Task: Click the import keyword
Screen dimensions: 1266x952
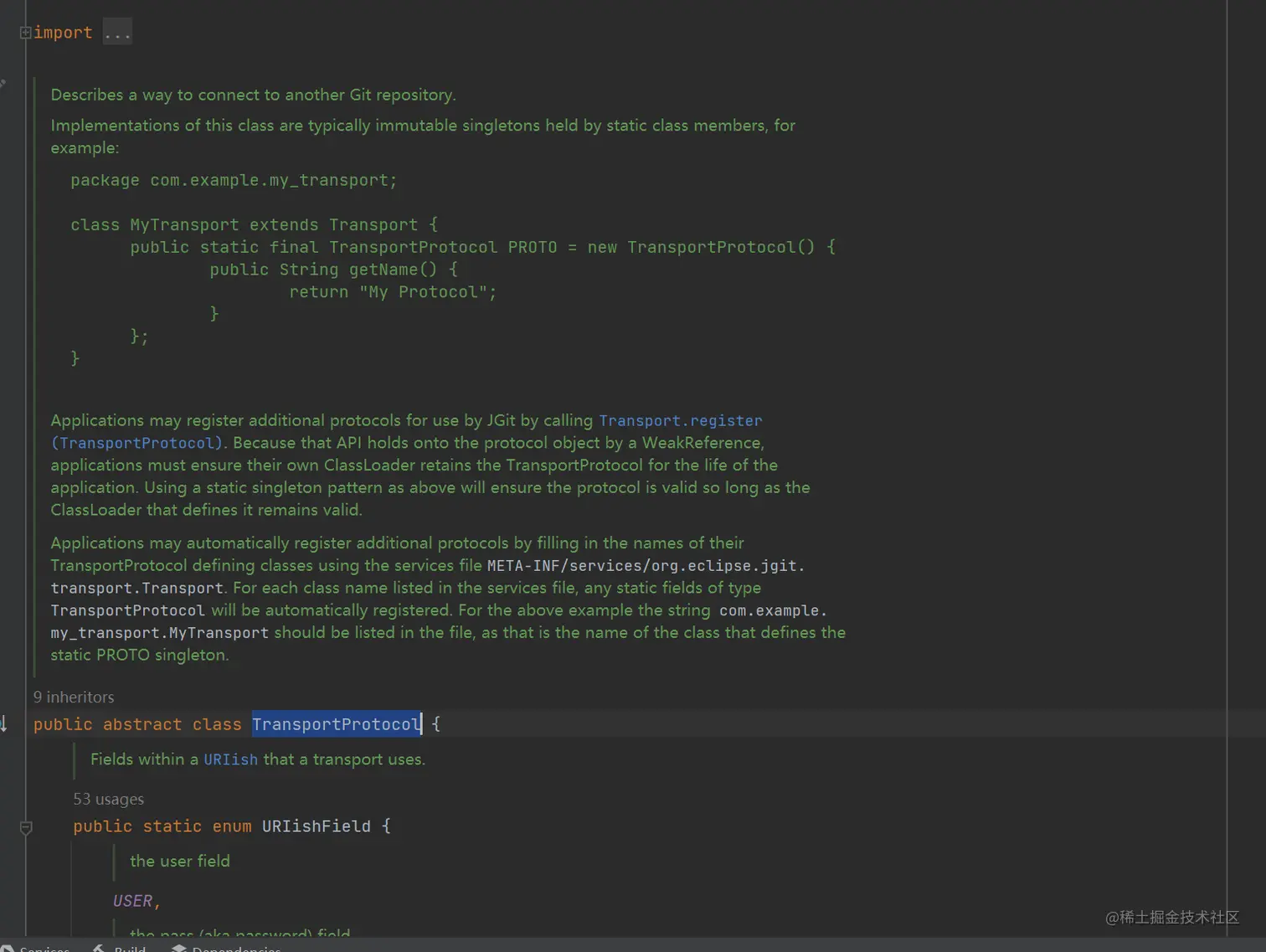Action: coord(63,33)
